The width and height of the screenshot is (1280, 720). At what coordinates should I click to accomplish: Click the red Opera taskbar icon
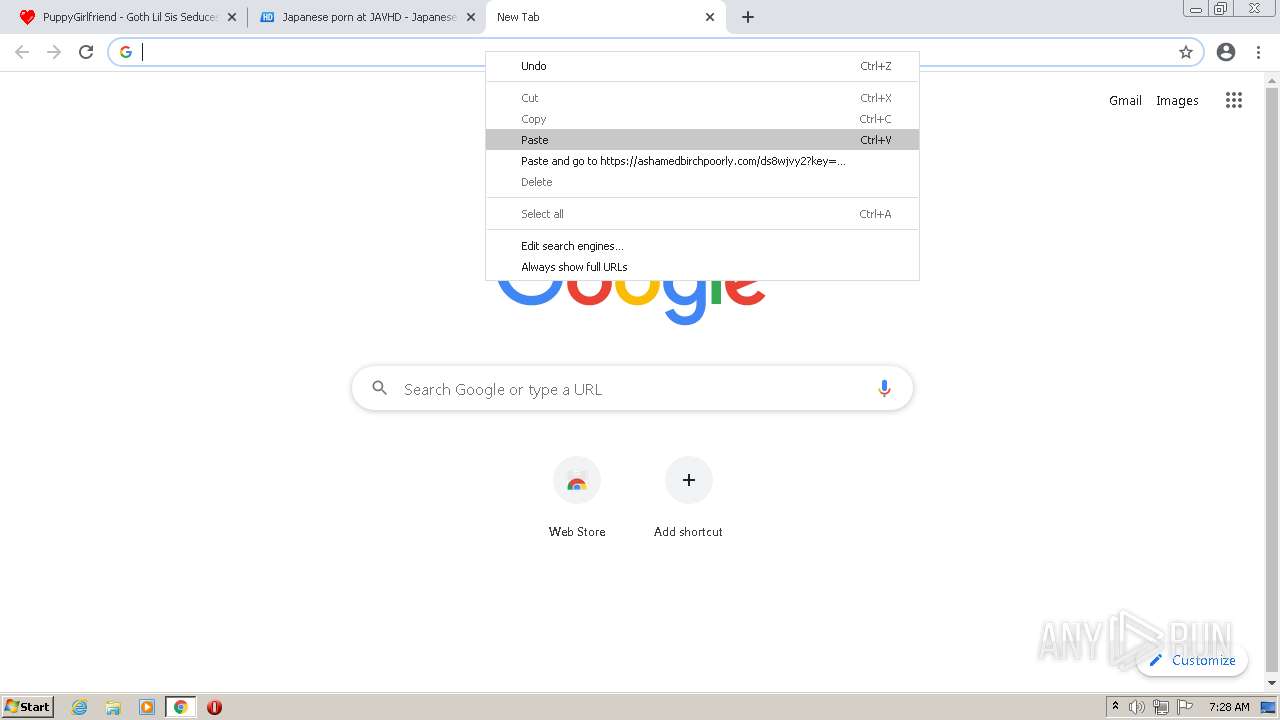tap(214, 707)
